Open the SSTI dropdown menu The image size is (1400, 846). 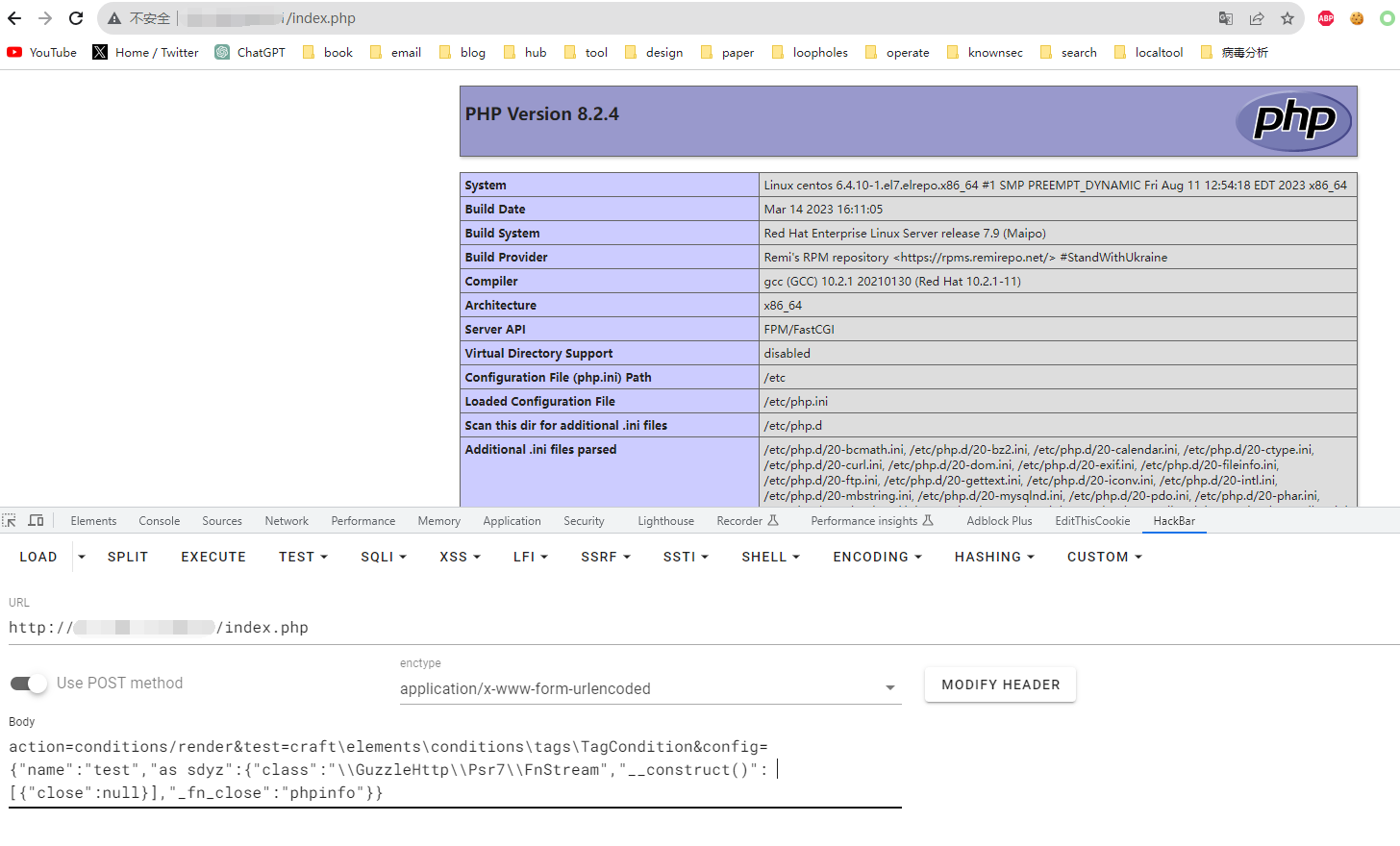(686, 557)
